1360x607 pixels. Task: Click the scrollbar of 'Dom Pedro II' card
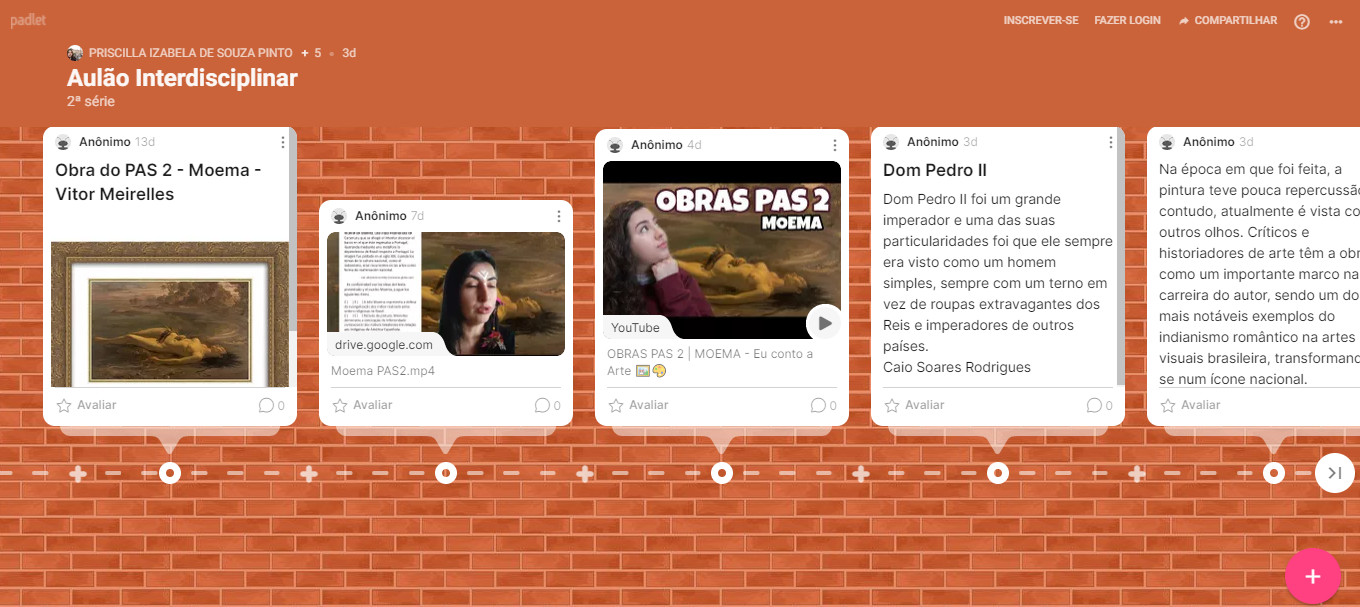[x=1121, y=258]
